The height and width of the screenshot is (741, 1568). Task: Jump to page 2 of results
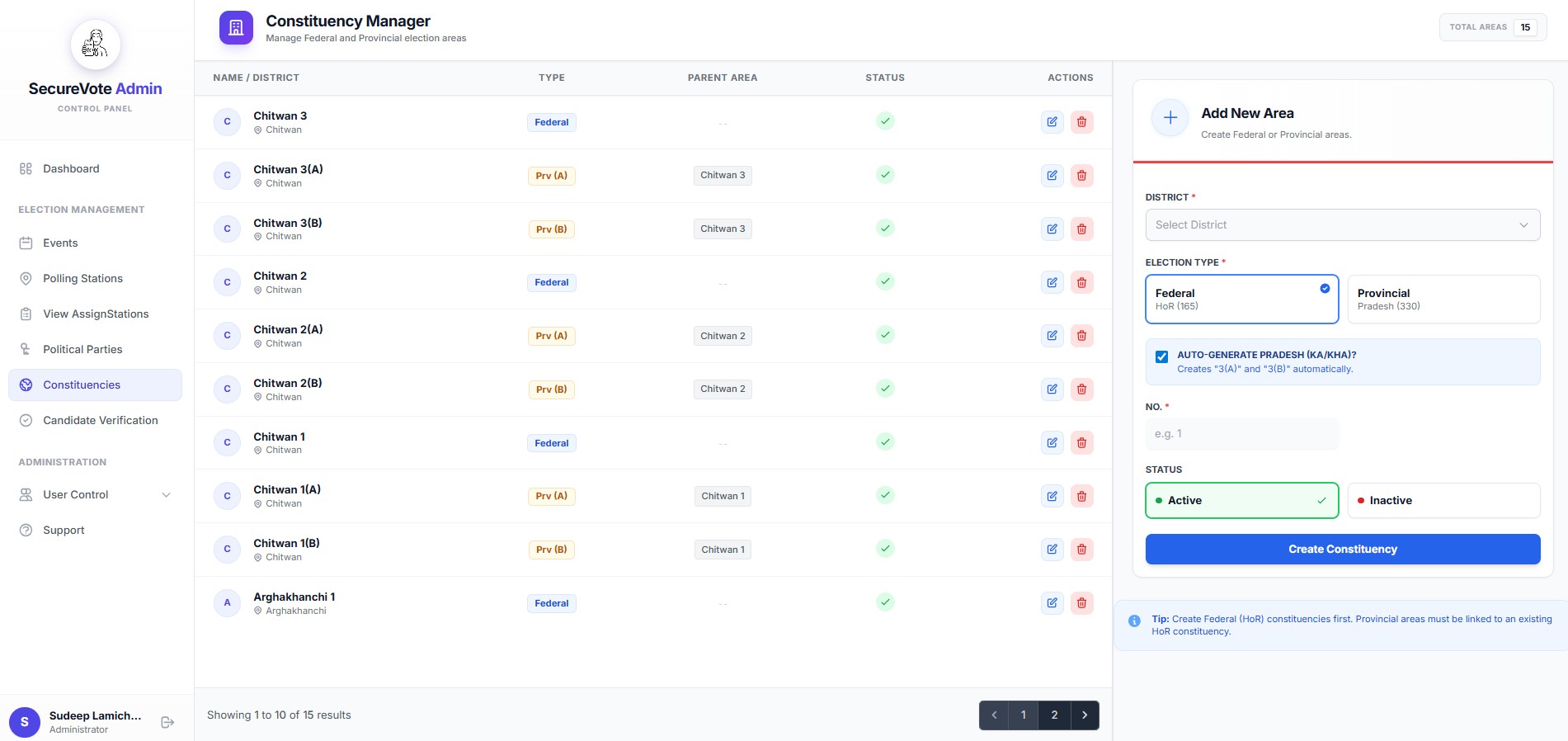1054,715
